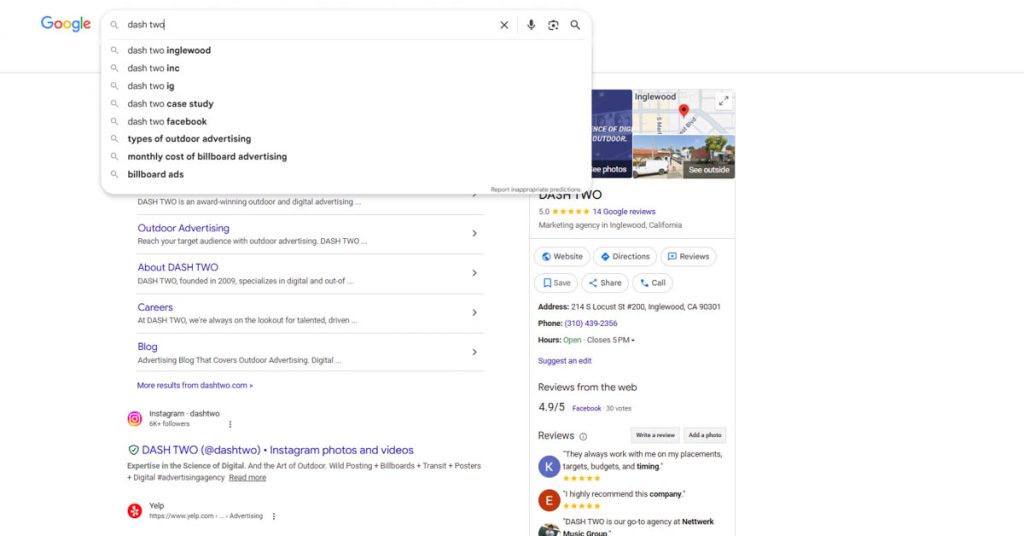
Task: Open the 'Careers' sitelink
Action: (155, 307)
